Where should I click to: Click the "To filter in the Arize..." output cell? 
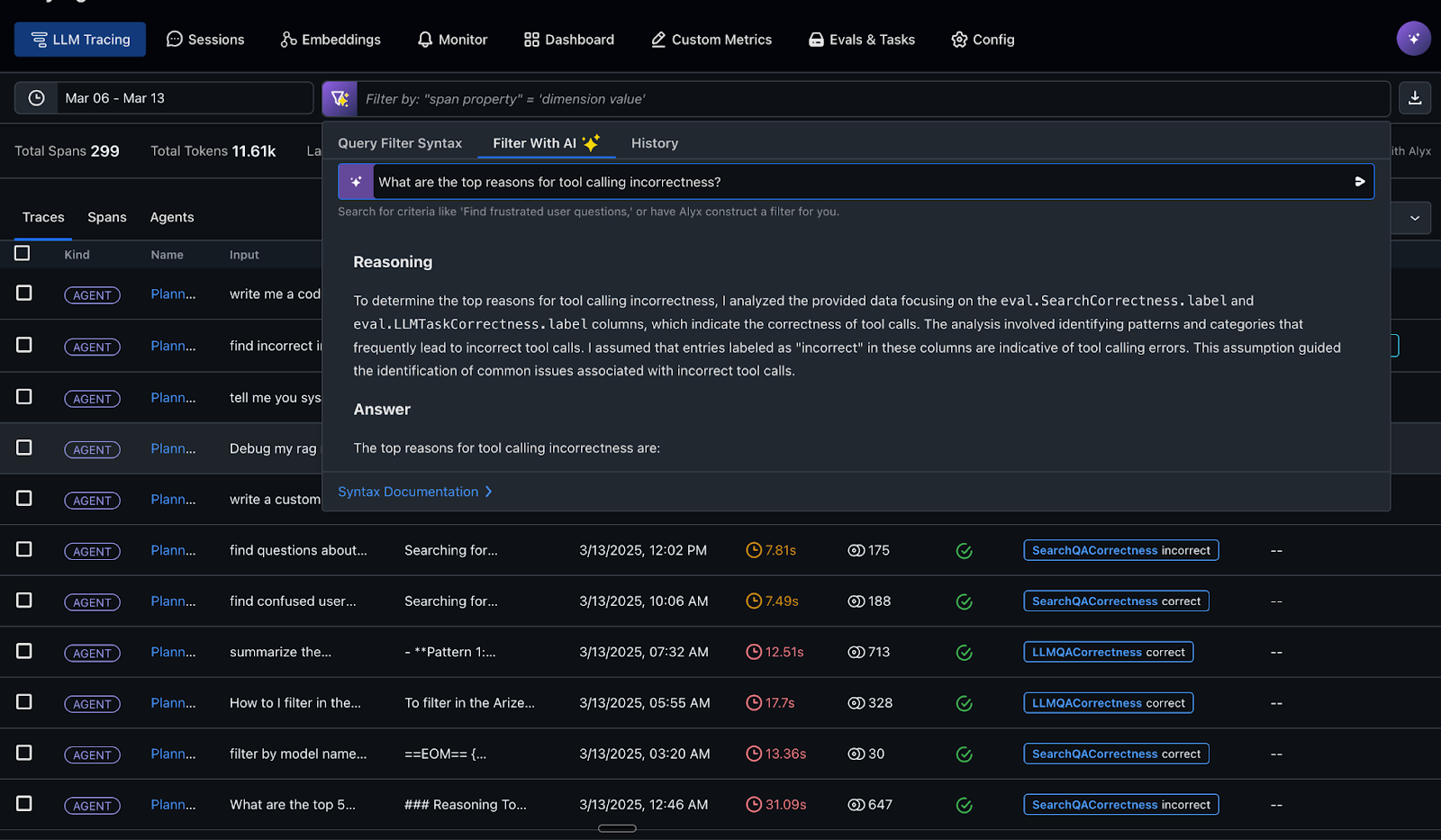pyautogui.click(x=469, y=703)
